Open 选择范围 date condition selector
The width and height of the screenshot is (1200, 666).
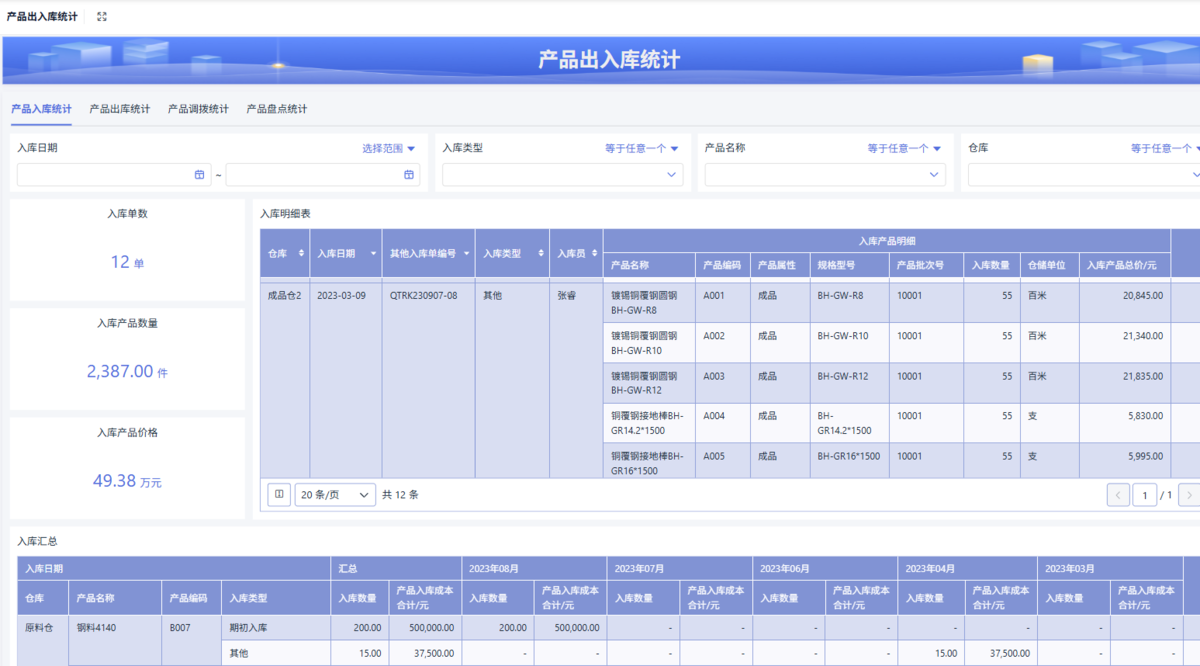pos(388,148)
